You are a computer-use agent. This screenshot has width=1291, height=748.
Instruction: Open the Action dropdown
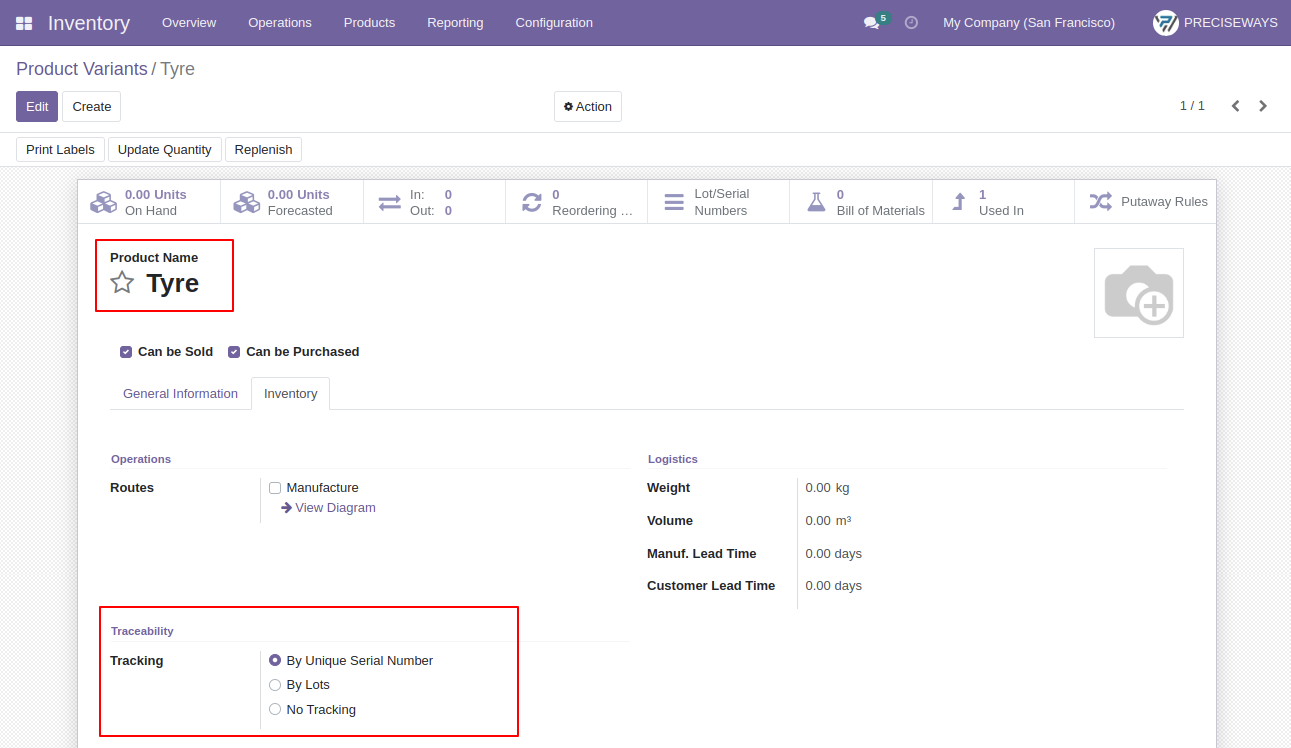(x=588, y=107)
